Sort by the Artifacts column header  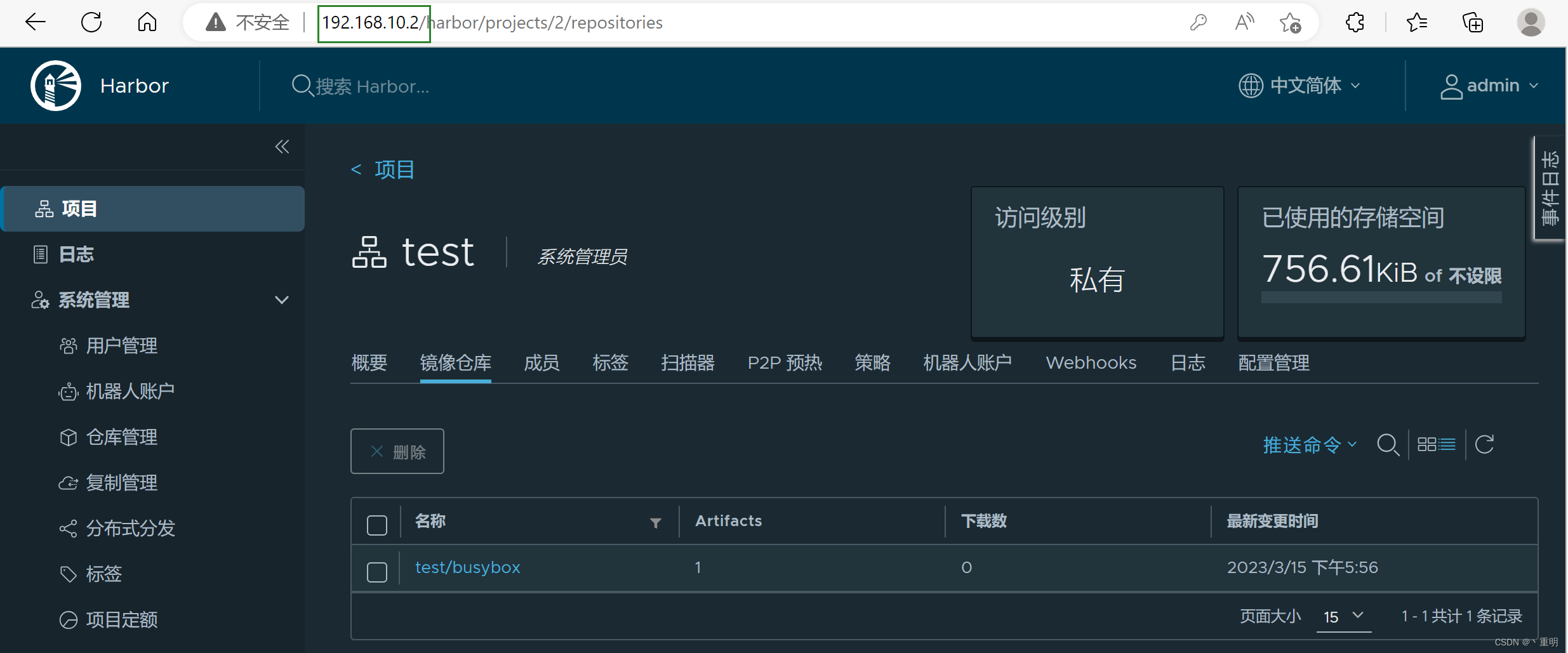coord(728,521)
